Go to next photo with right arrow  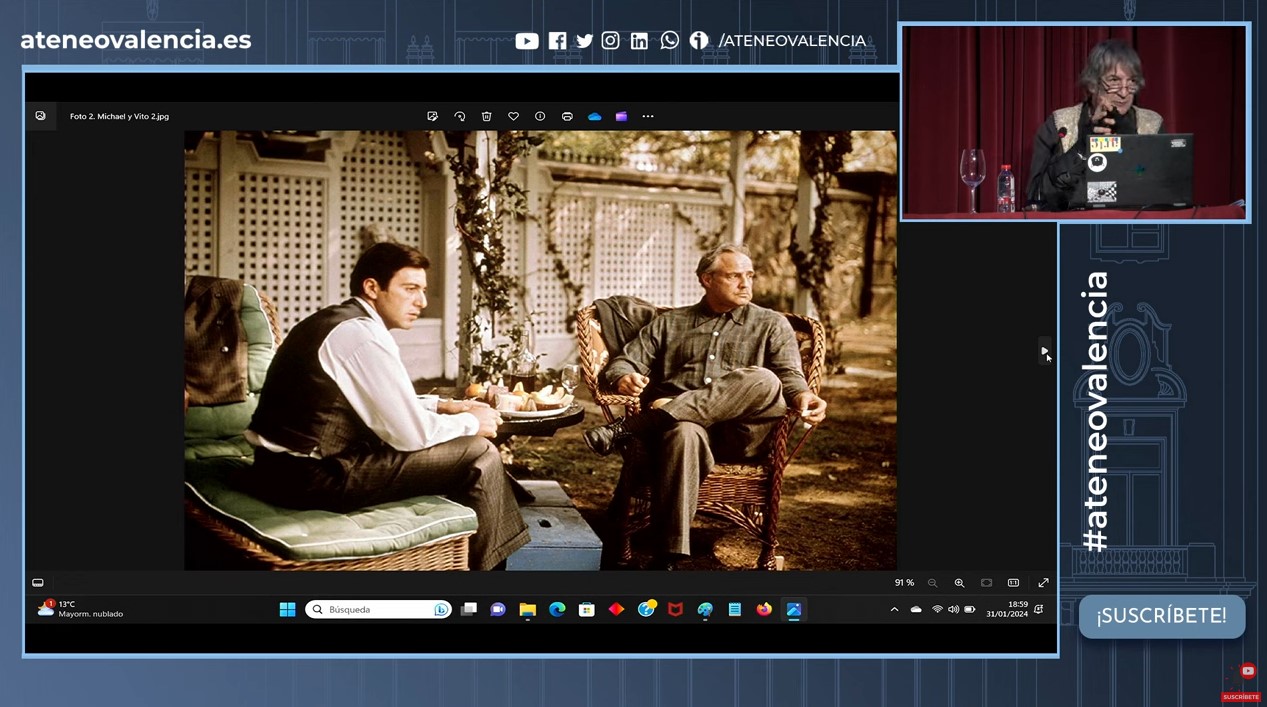click(1044, 351)
